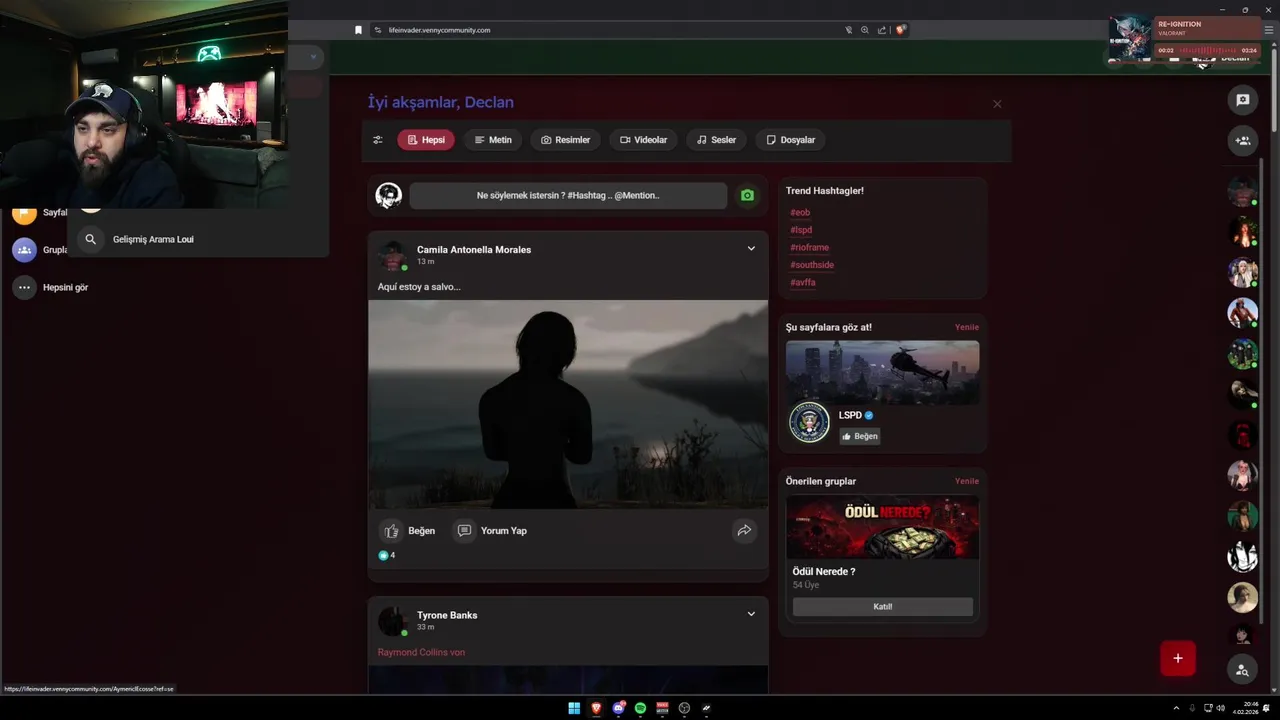
Task: Select the Videolar filter tab
Action: [643, 140]
